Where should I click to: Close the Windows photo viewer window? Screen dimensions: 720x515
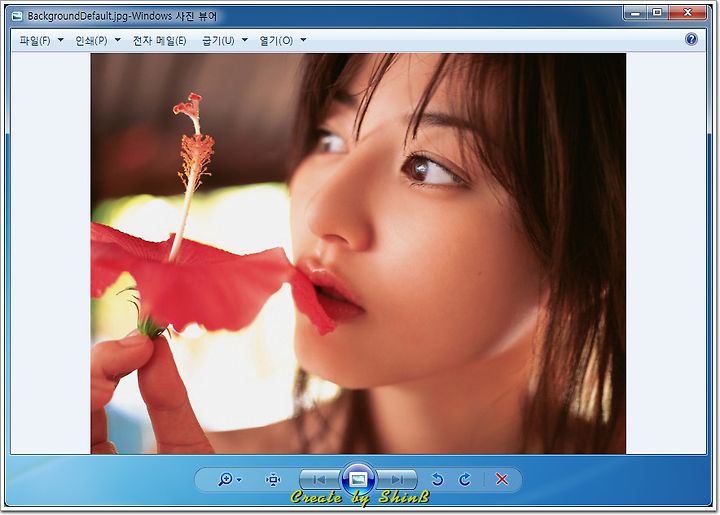pyautogui.click(x=687, y=13)
